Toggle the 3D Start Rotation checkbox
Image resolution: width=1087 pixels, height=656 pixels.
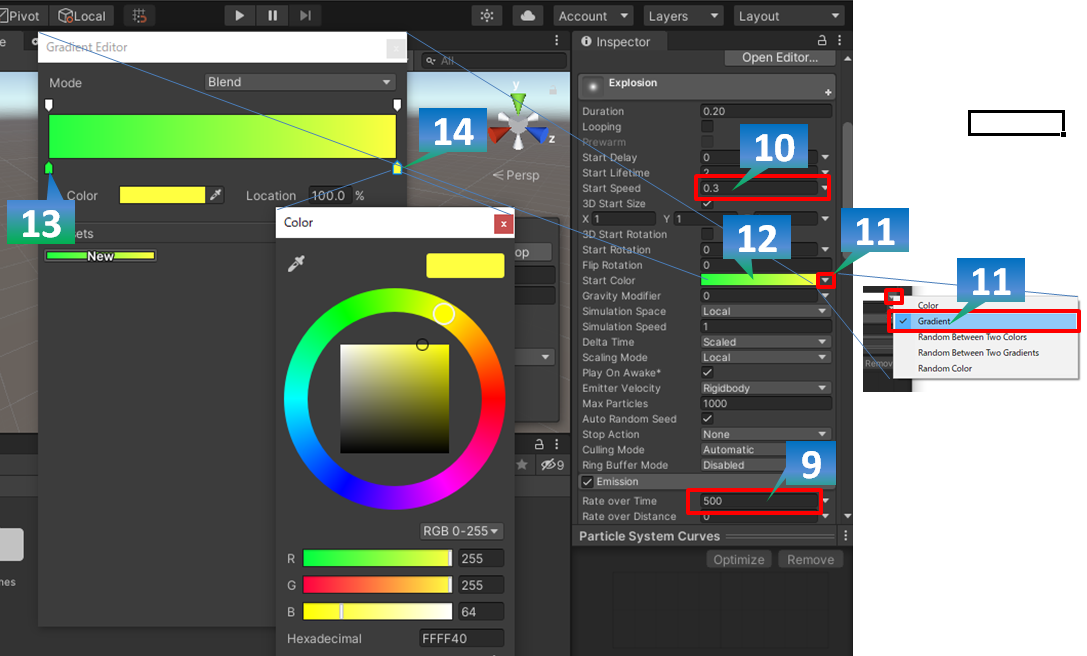707,234
